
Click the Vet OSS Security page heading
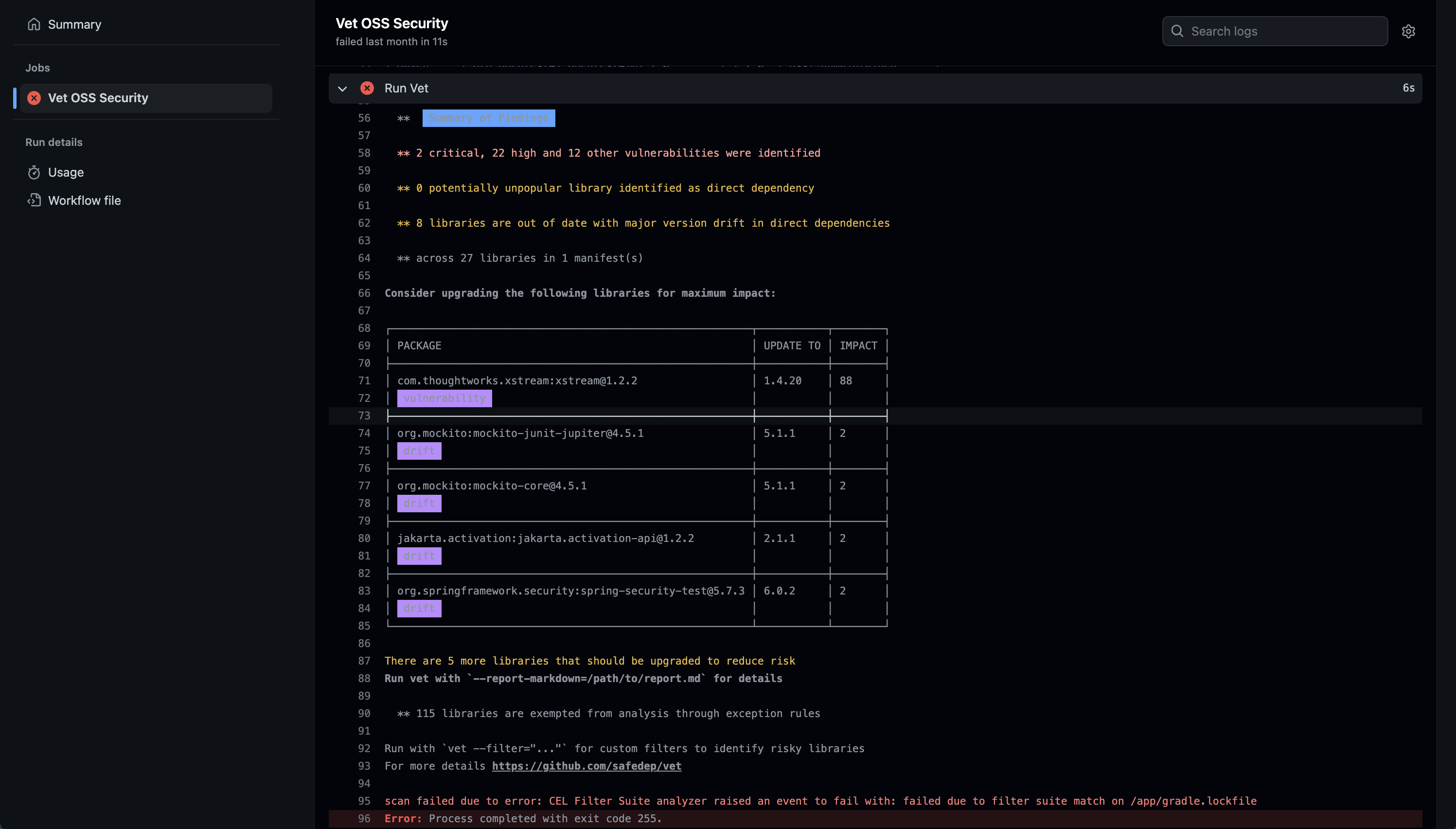(392, 23)
